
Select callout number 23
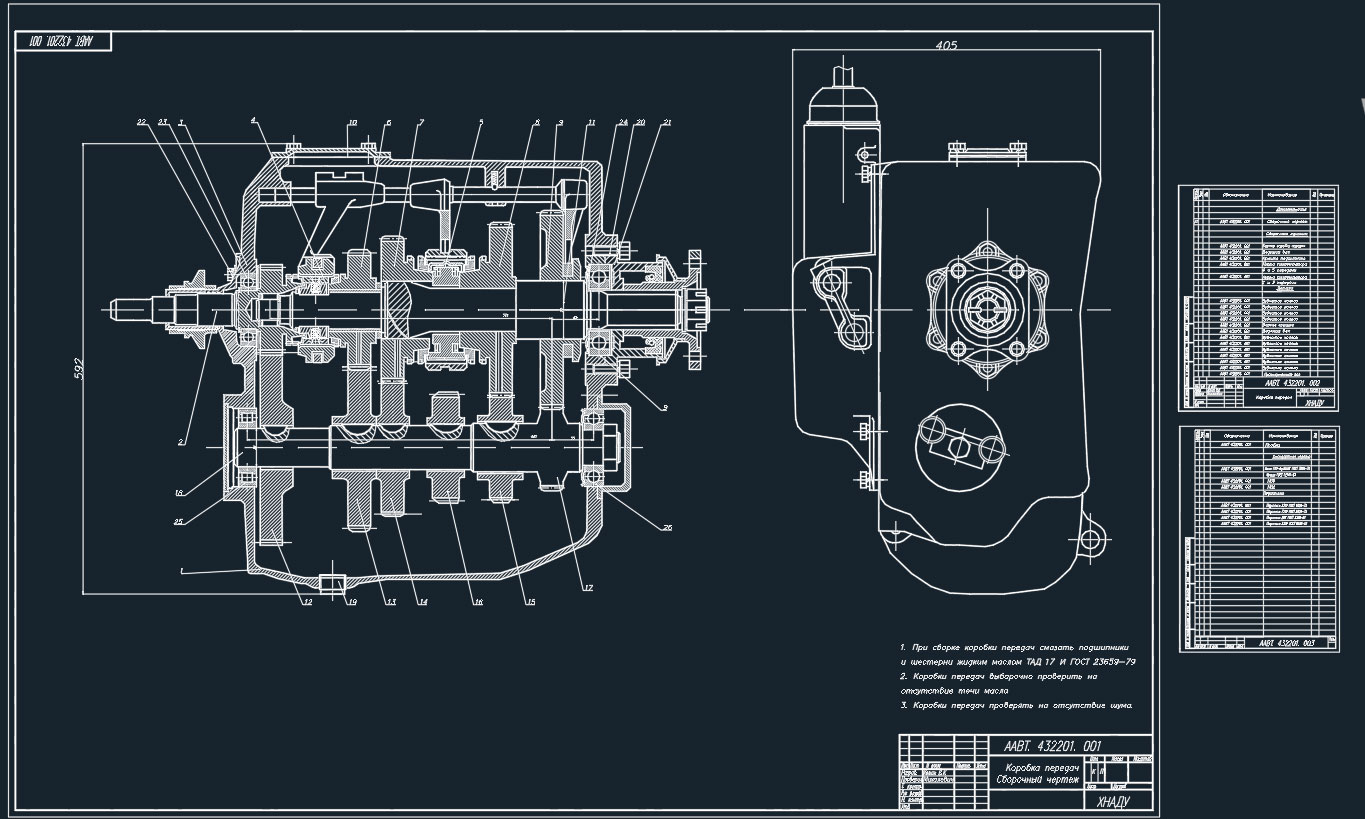tap(163, 121)
